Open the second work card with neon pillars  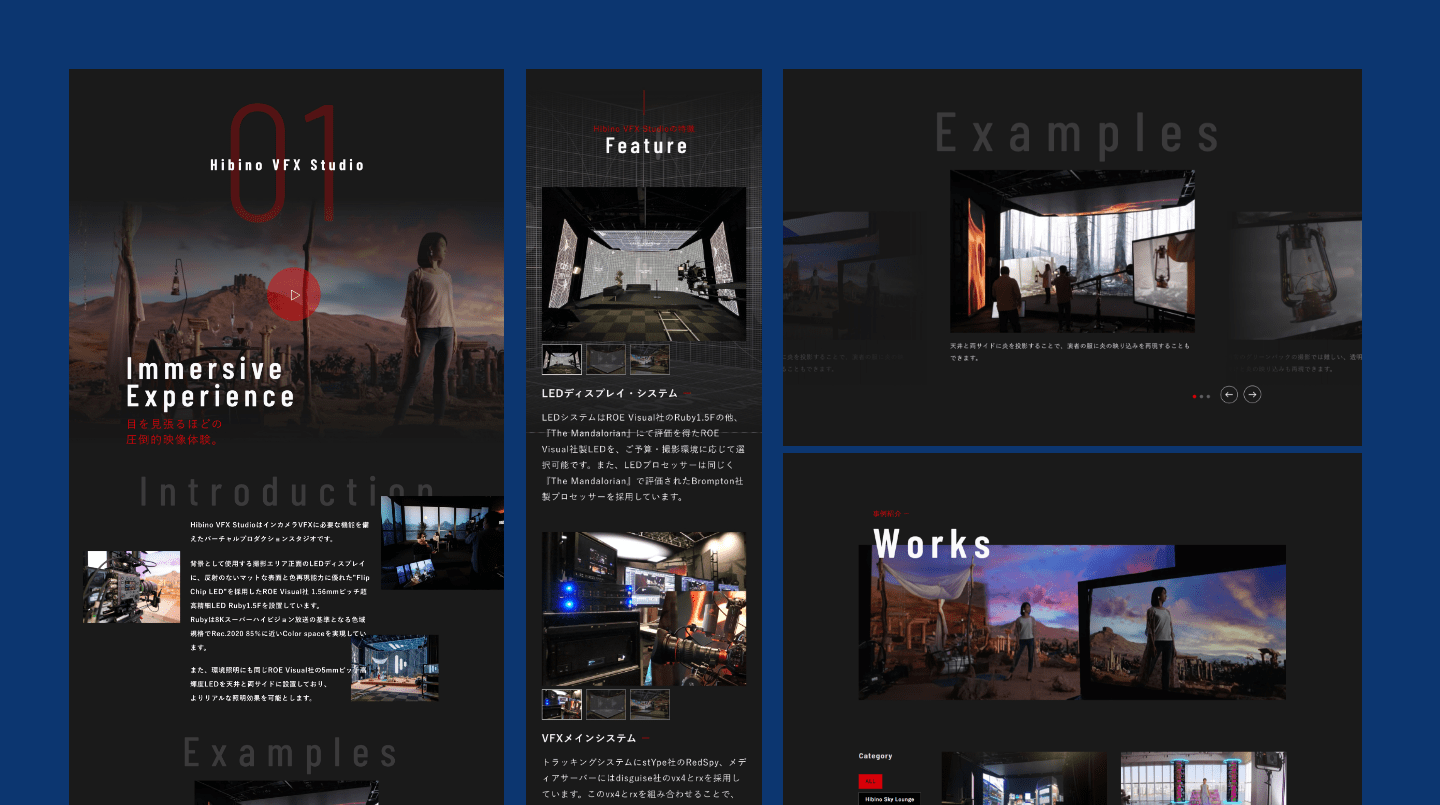tap(1202, 778)
